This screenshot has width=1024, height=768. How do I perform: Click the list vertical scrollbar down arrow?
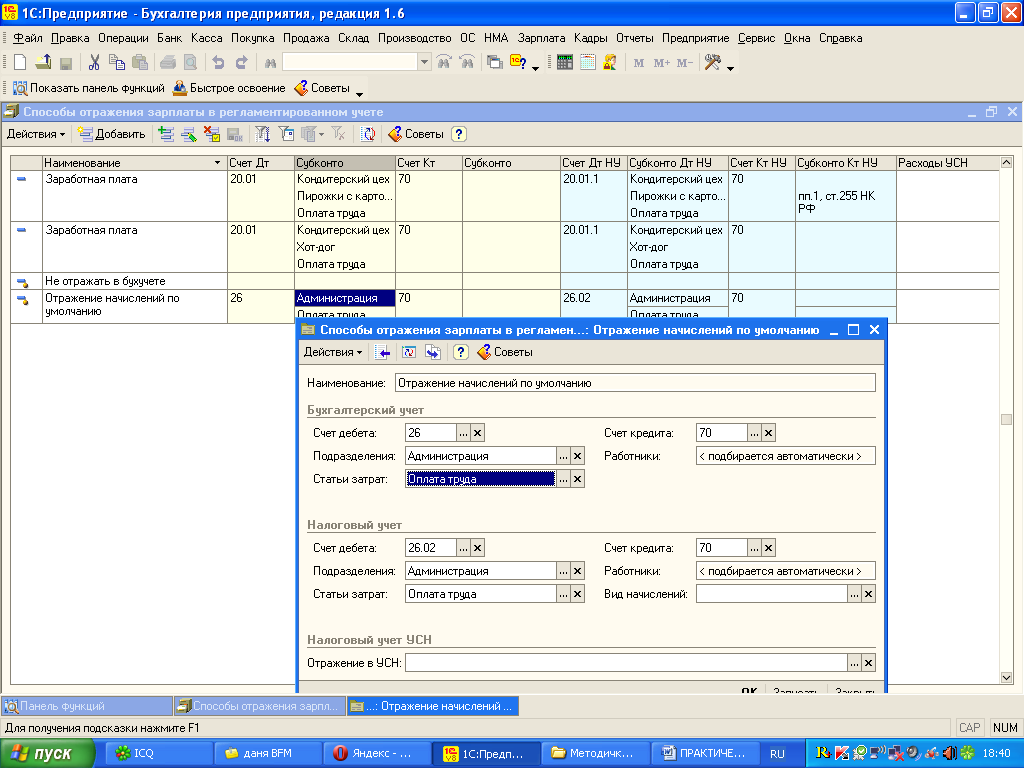[1006, 678]
